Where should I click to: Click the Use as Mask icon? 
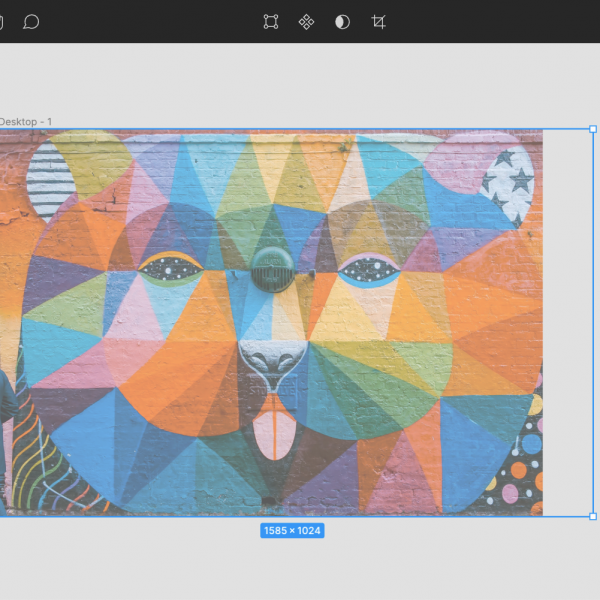(343, 21)
